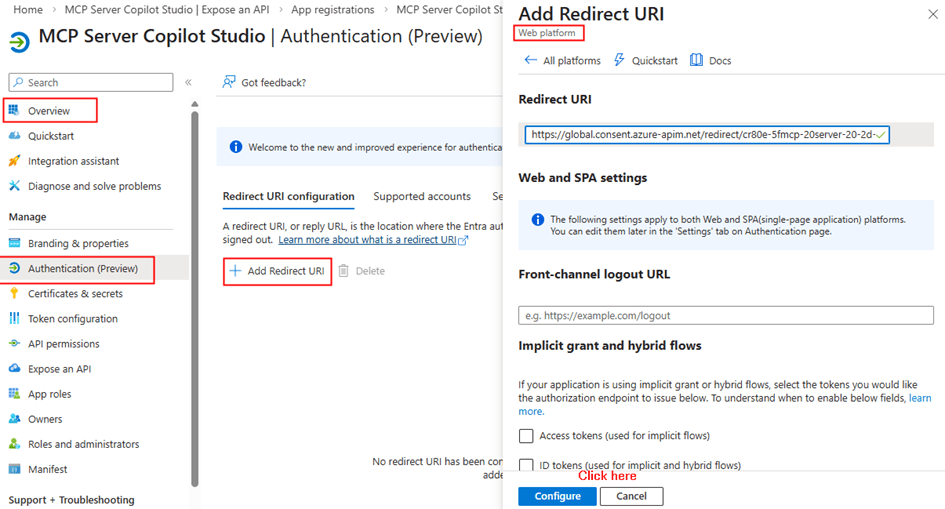Collapse the sidebar with double chevron
Viewport: 945px width, 509px height.
point(188,83)
